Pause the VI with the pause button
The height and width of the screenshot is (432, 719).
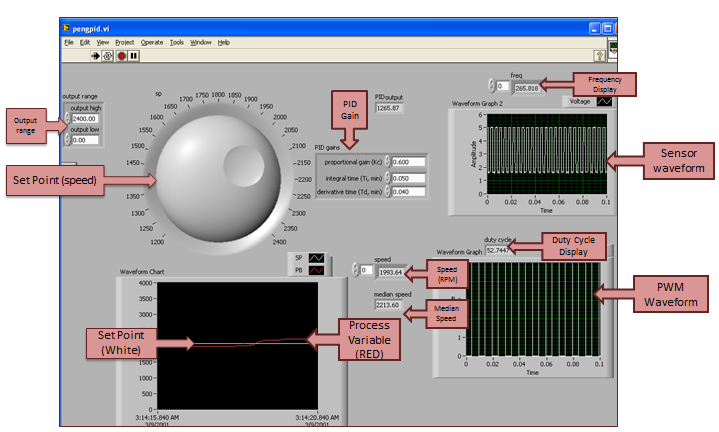[133, 56]
